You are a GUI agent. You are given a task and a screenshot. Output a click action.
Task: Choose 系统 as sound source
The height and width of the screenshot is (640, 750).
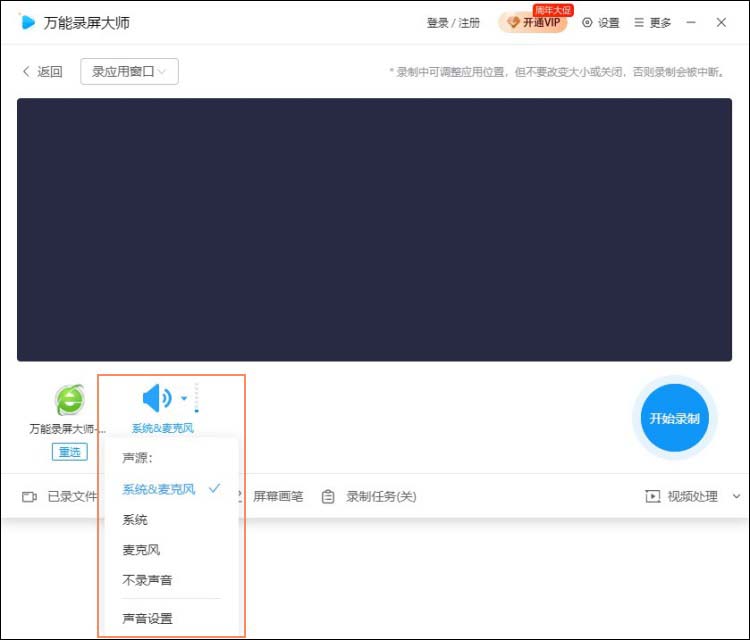click(135, 520)
